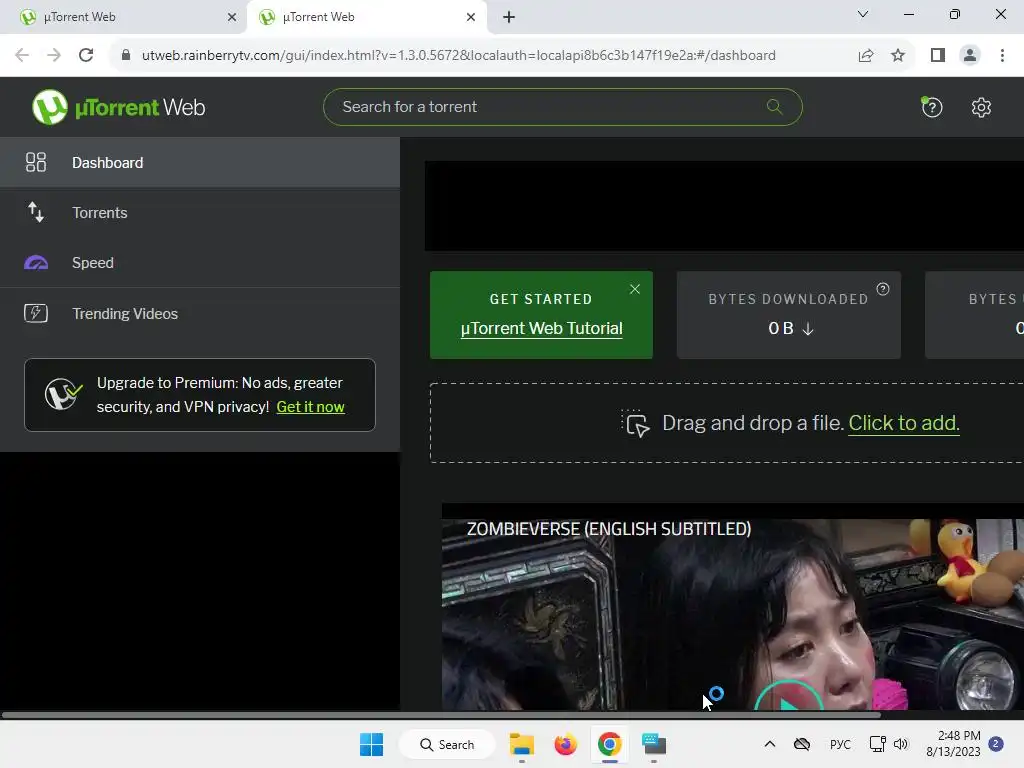Open the Chrome three-dot menu
Viewport: 1024px width, 768px height.
[x=1002, y=55]
